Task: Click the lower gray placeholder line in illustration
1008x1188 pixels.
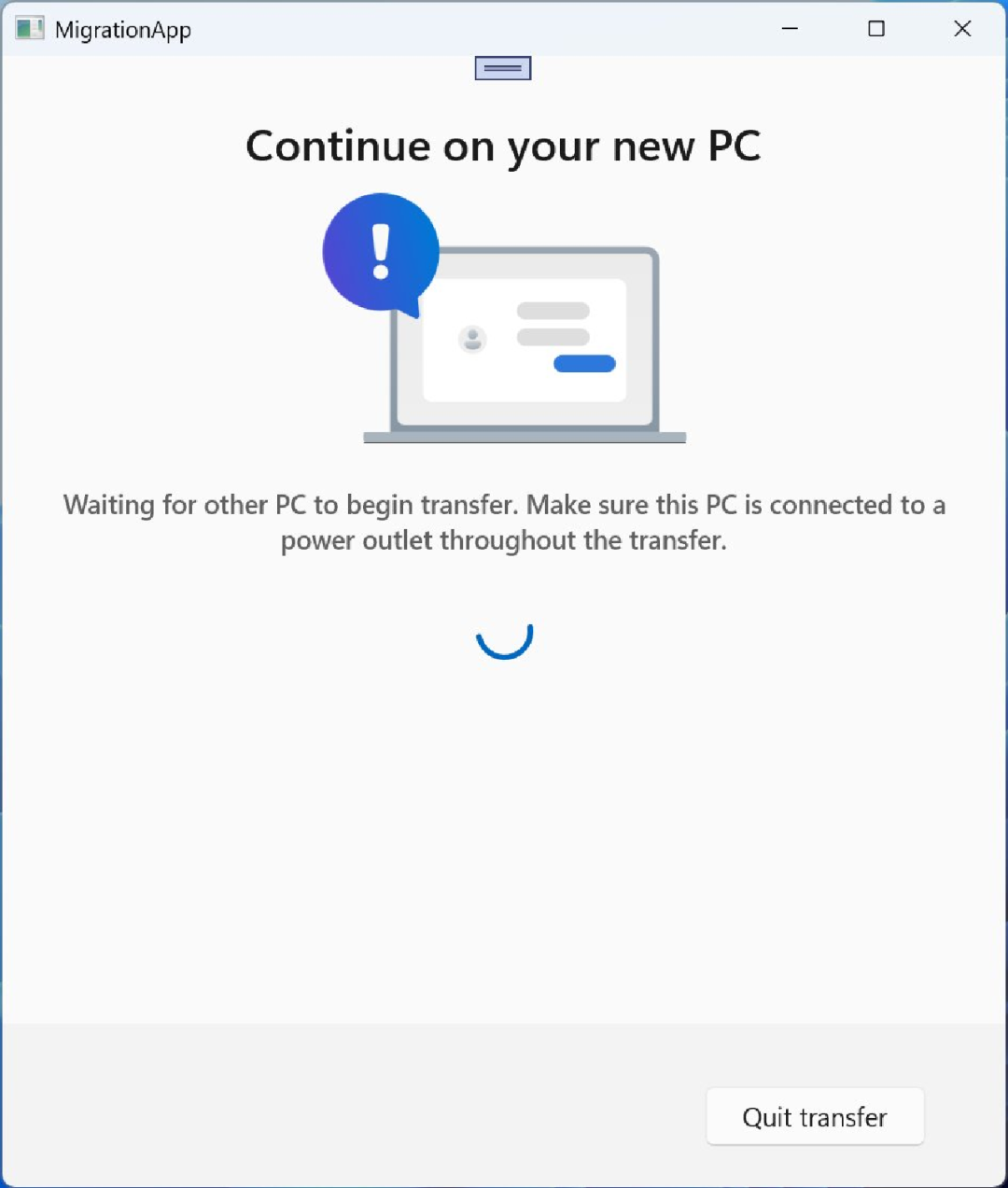Action: tap(553, 337)
